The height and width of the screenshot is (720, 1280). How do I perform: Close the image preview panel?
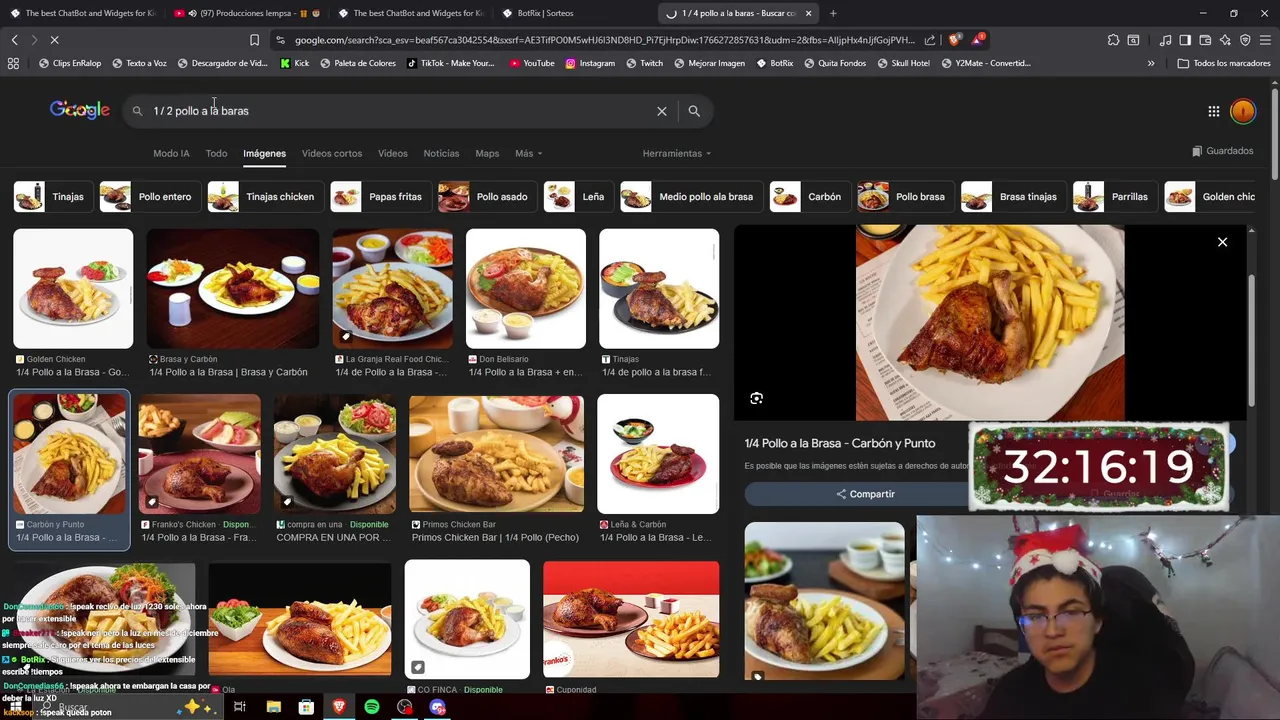[x=1222, y=242]
